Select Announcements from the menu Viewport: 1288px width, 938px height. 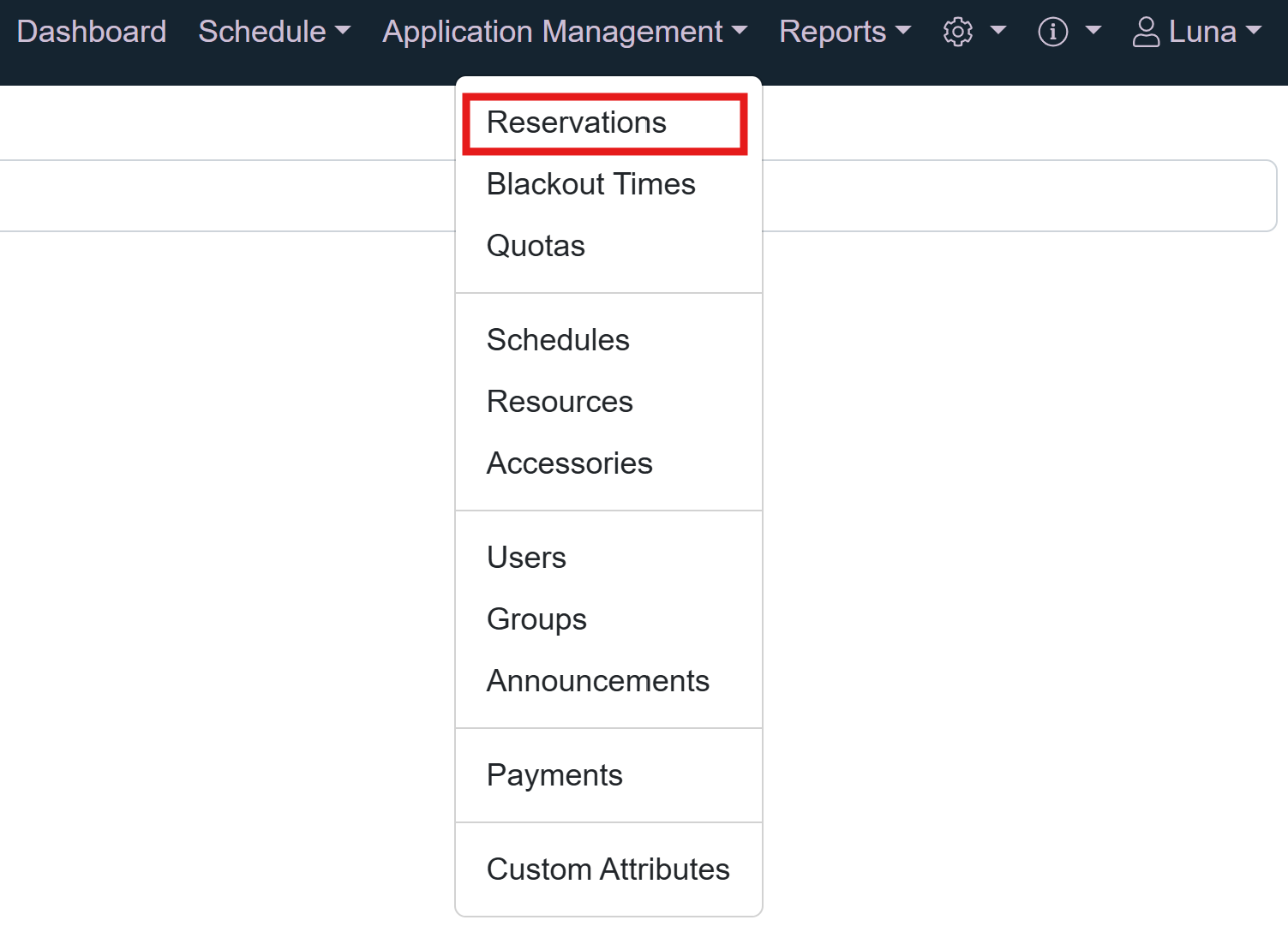597,681
